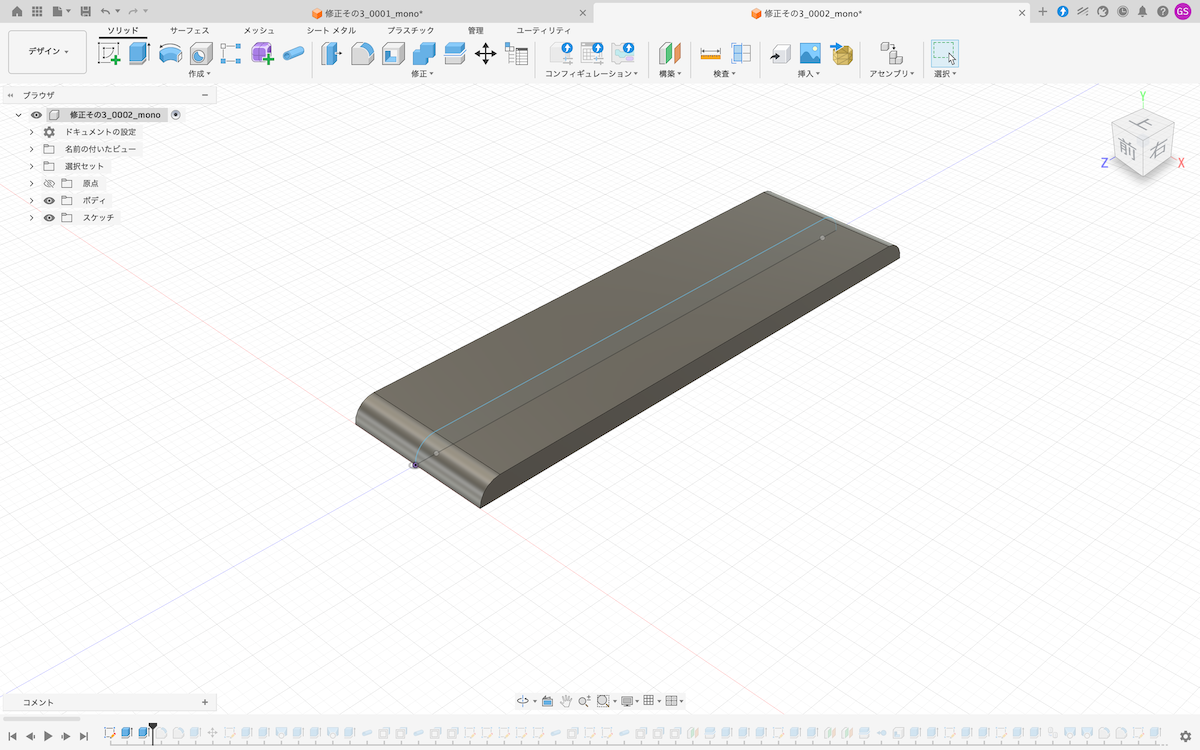Select the Revolve tool

pyautogui.click(x=170, y=54)
